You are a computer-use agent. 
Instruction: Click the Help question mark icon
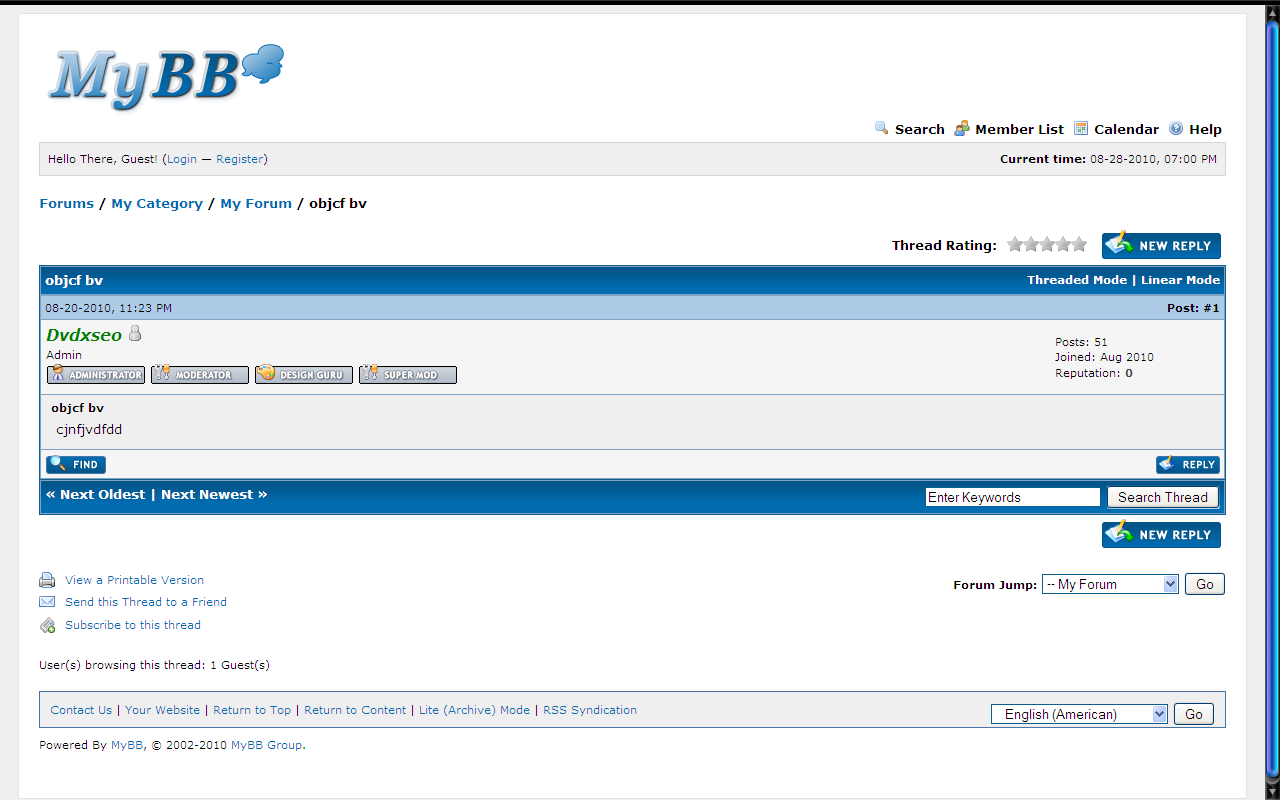coord(1176,128)
